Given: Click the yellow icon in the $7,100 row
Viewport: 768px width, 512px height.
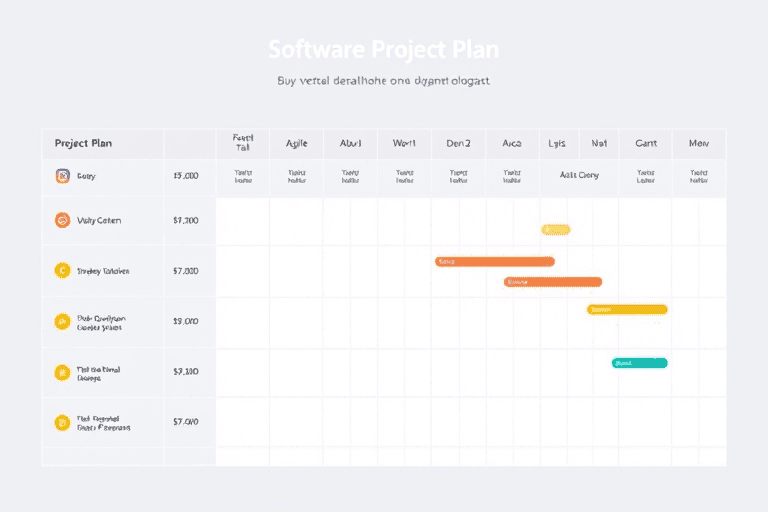Looking at the screenshot, I should pos(62,372).
